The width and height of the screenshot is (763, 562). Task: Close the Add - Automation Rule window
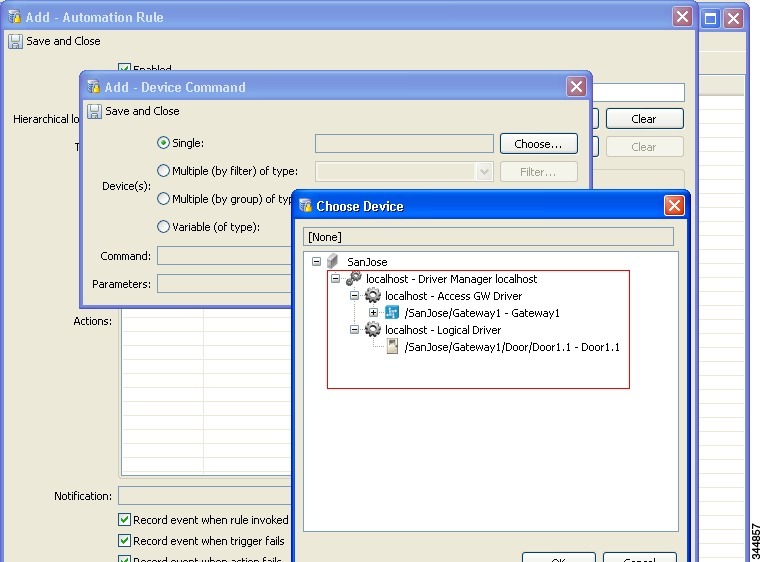tap(683, 17)
